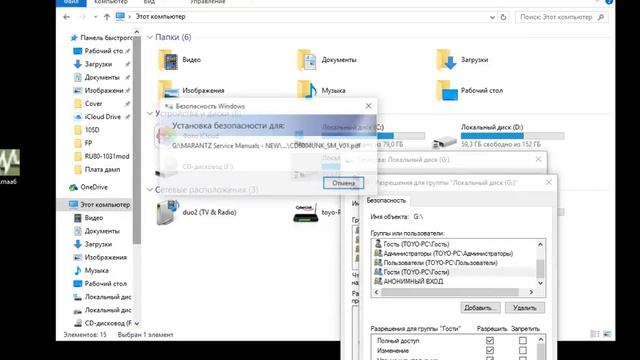Switch to details view icon in status bar
Image resolution: width=640 pixels, height=360 pixels.
coord(595,334)
